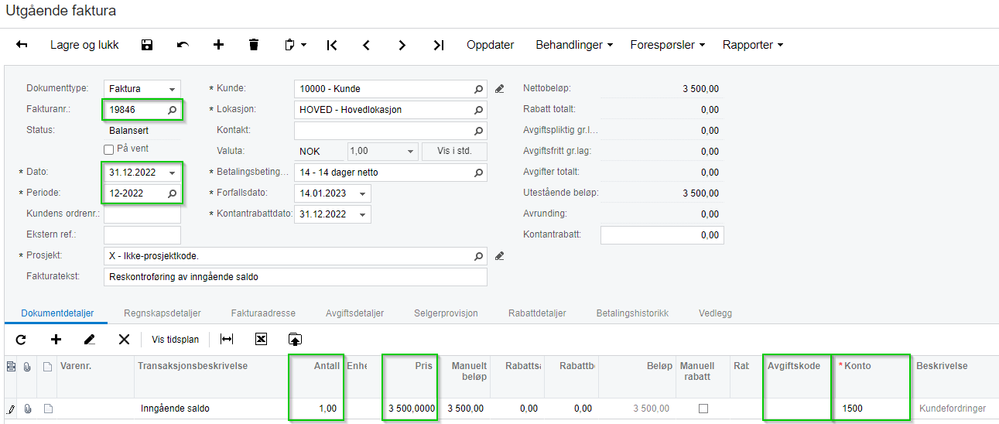
Task: Switch to the Avgiftsdetaljer tab
Action: click(x=354, y=313)
